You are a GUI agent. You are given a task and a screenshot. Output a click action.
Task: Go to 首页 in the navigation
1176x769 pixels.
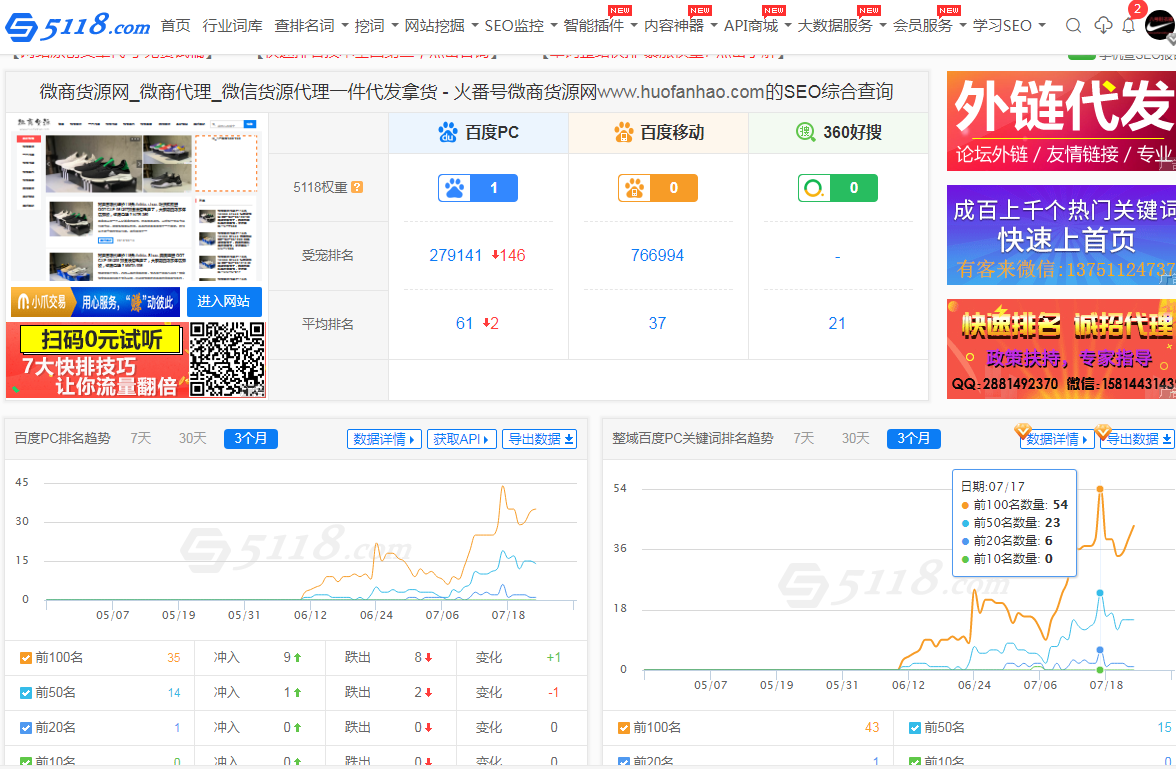[x=176, y=26]
